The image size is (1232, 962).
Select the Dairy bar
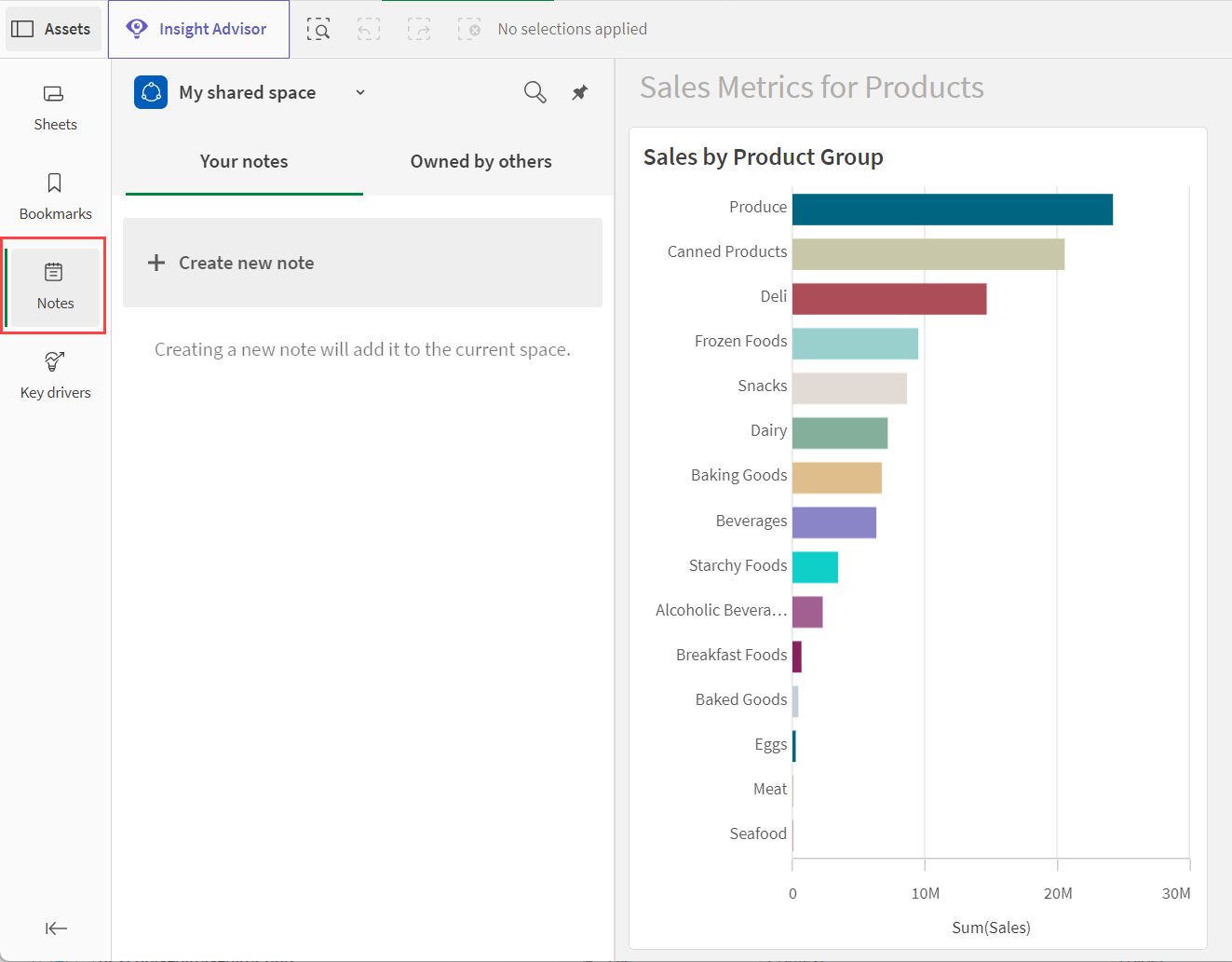point(840,433)
